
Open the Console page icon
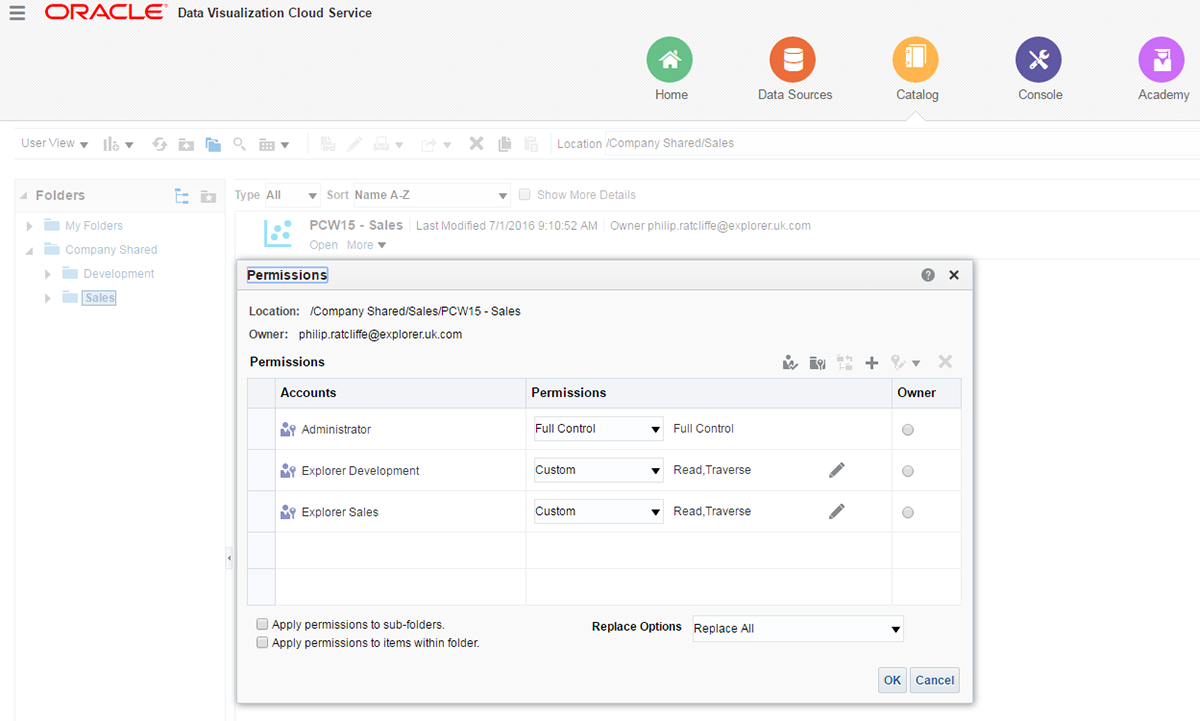1039,60
